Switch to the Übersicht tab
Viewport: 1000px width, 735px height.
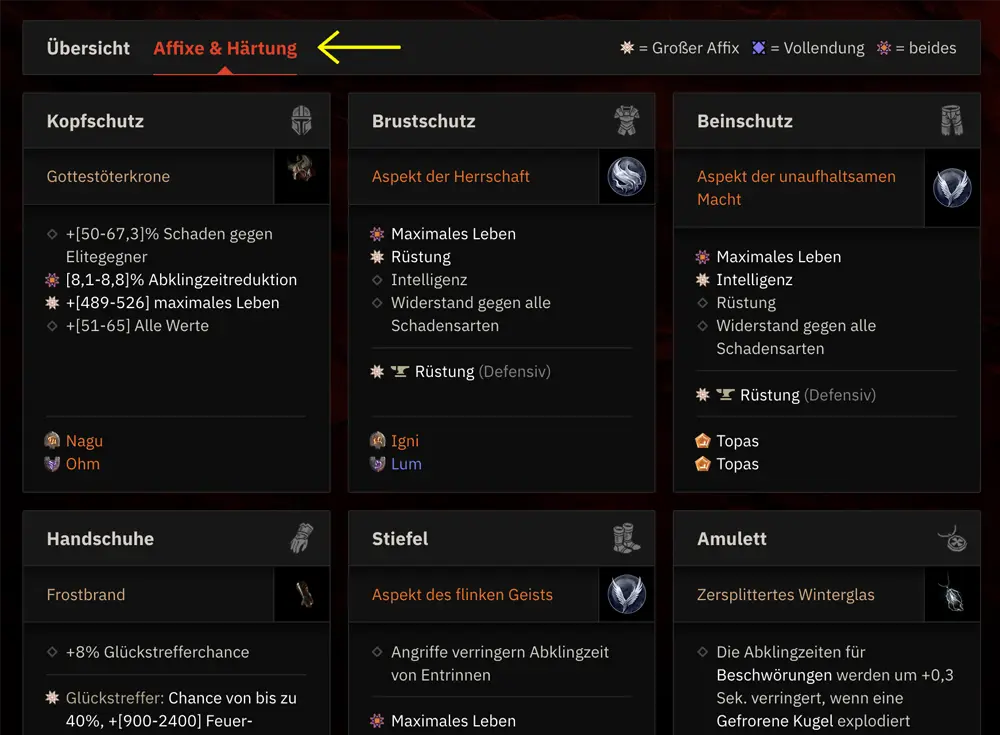point(88,48)
